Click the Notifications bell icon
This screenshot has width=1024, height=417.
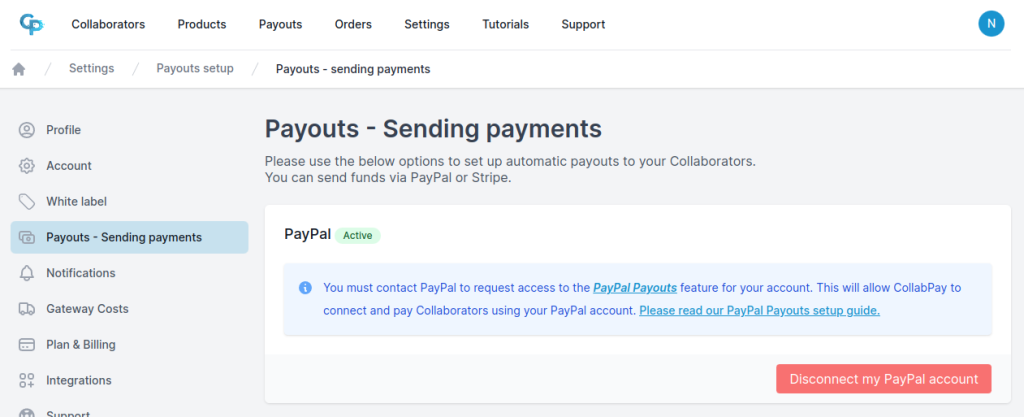click(x=27, y=273)
